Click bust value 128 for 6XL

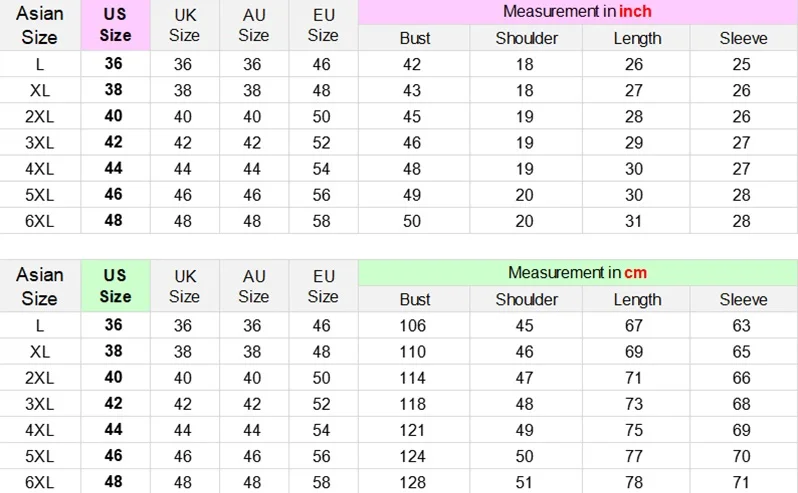[x=412, y=482]
